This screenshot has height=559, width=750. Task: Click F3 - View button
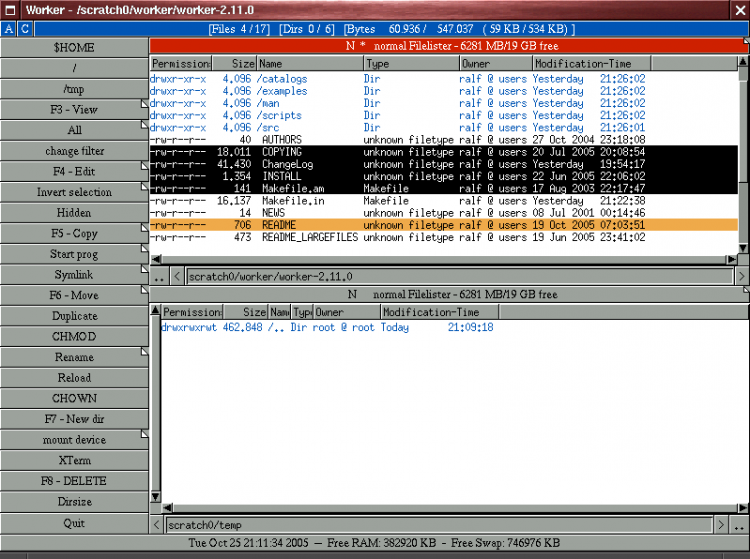pyautogui.click(x=74, y=110)
